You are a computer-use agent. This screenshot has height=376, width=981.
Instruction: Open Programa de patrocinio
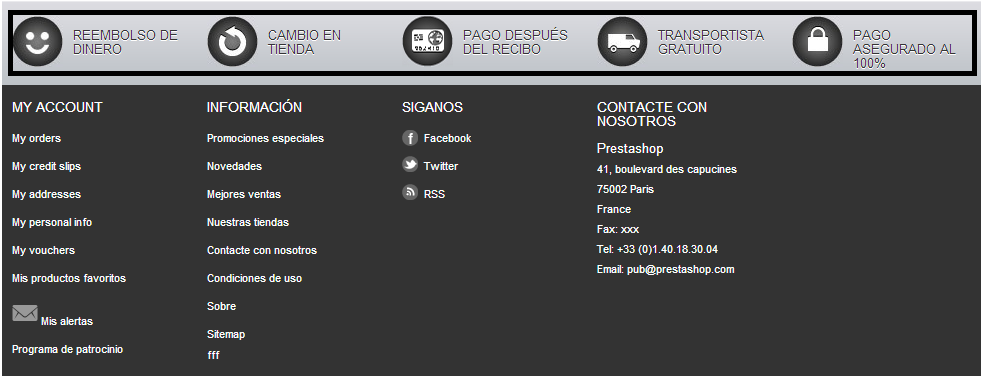(68, 349)
